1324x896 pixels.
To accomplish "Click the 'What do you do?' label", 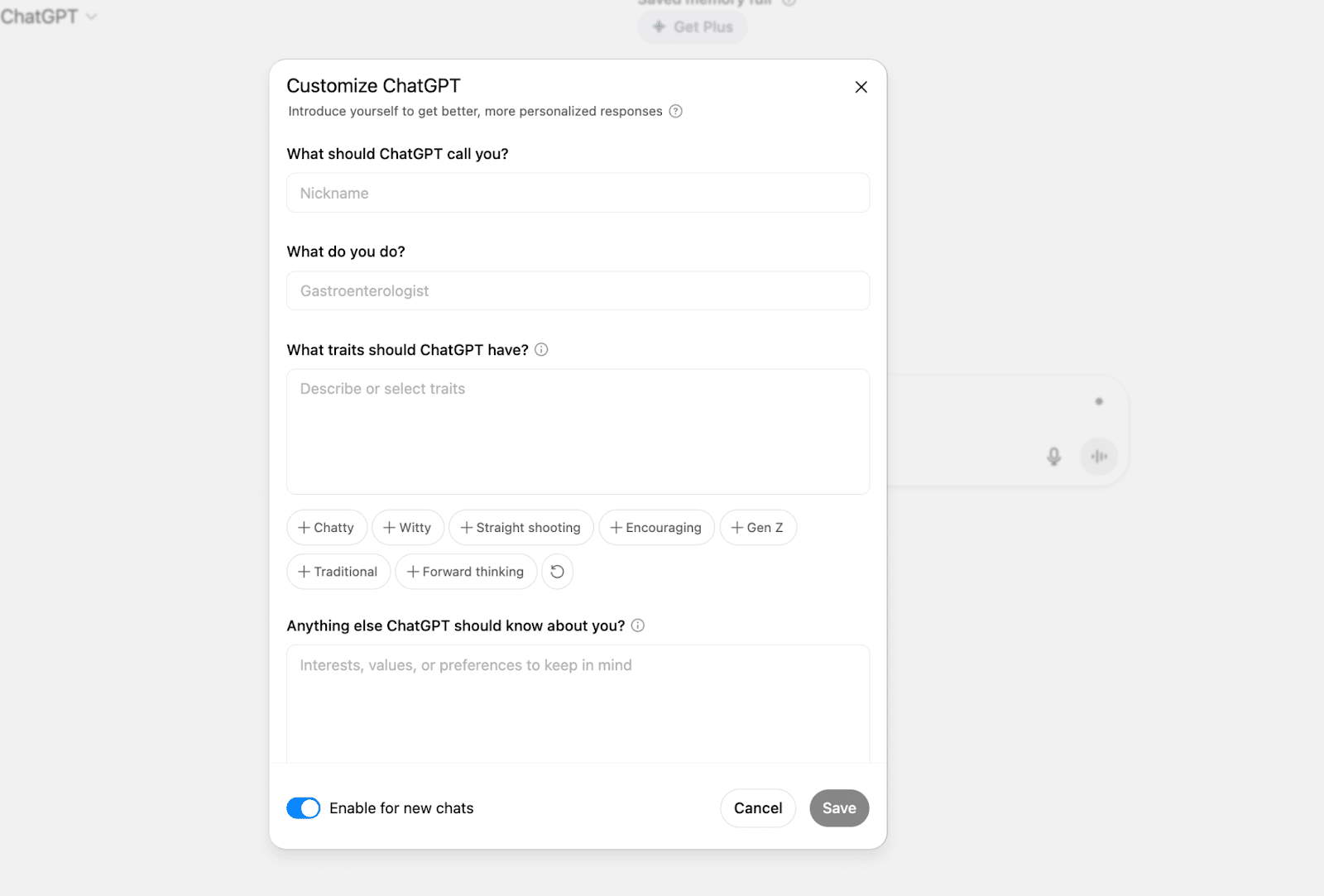I will click(x=346, y=252).
